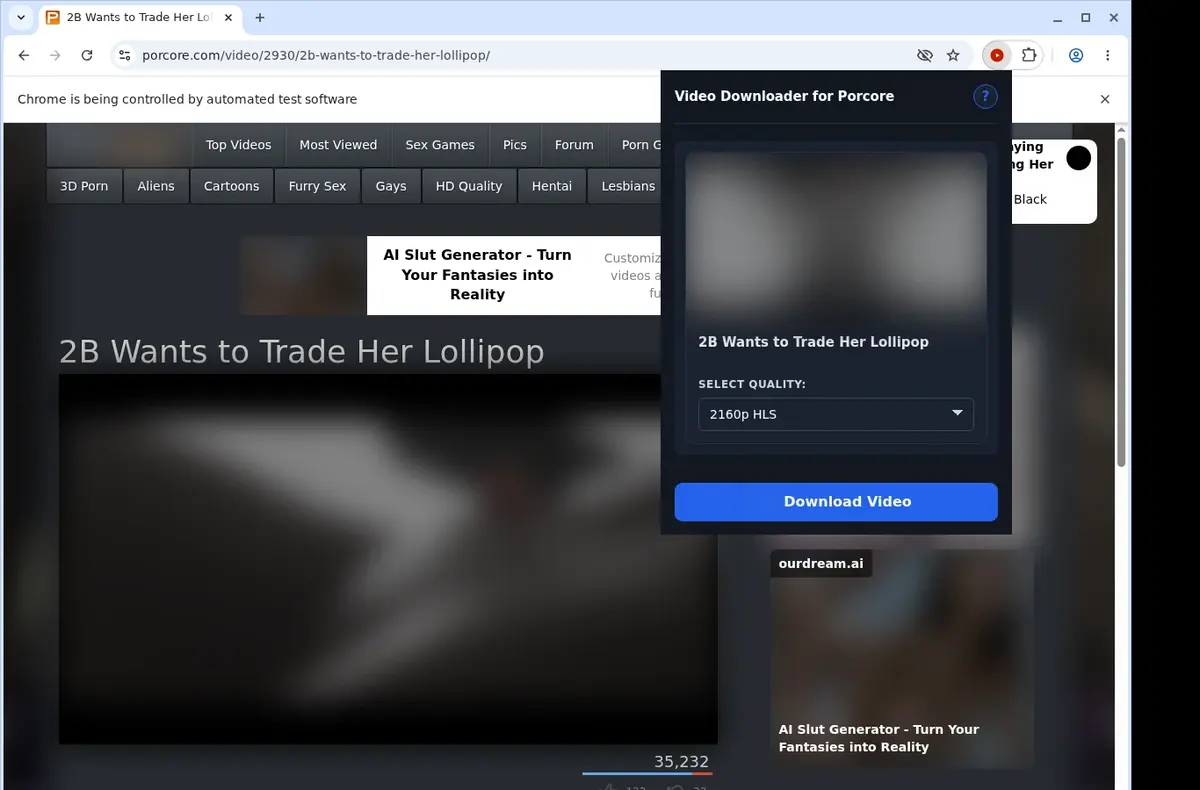This screenshot has width=1200, height=790.
Task: Bookmark this page with the star
Action: pos(954,56)
